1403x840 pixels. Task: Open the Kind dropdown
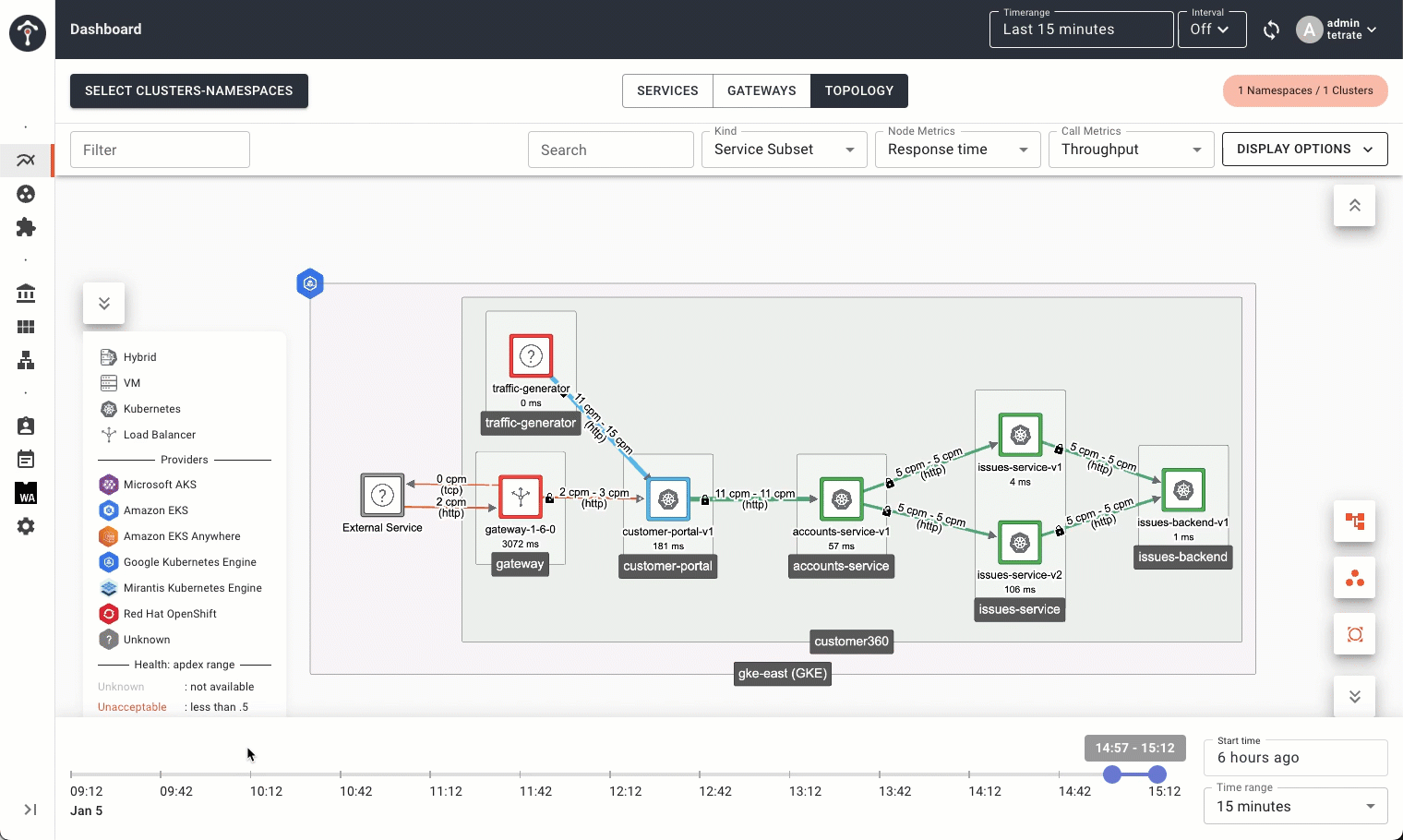coord(784,150)
